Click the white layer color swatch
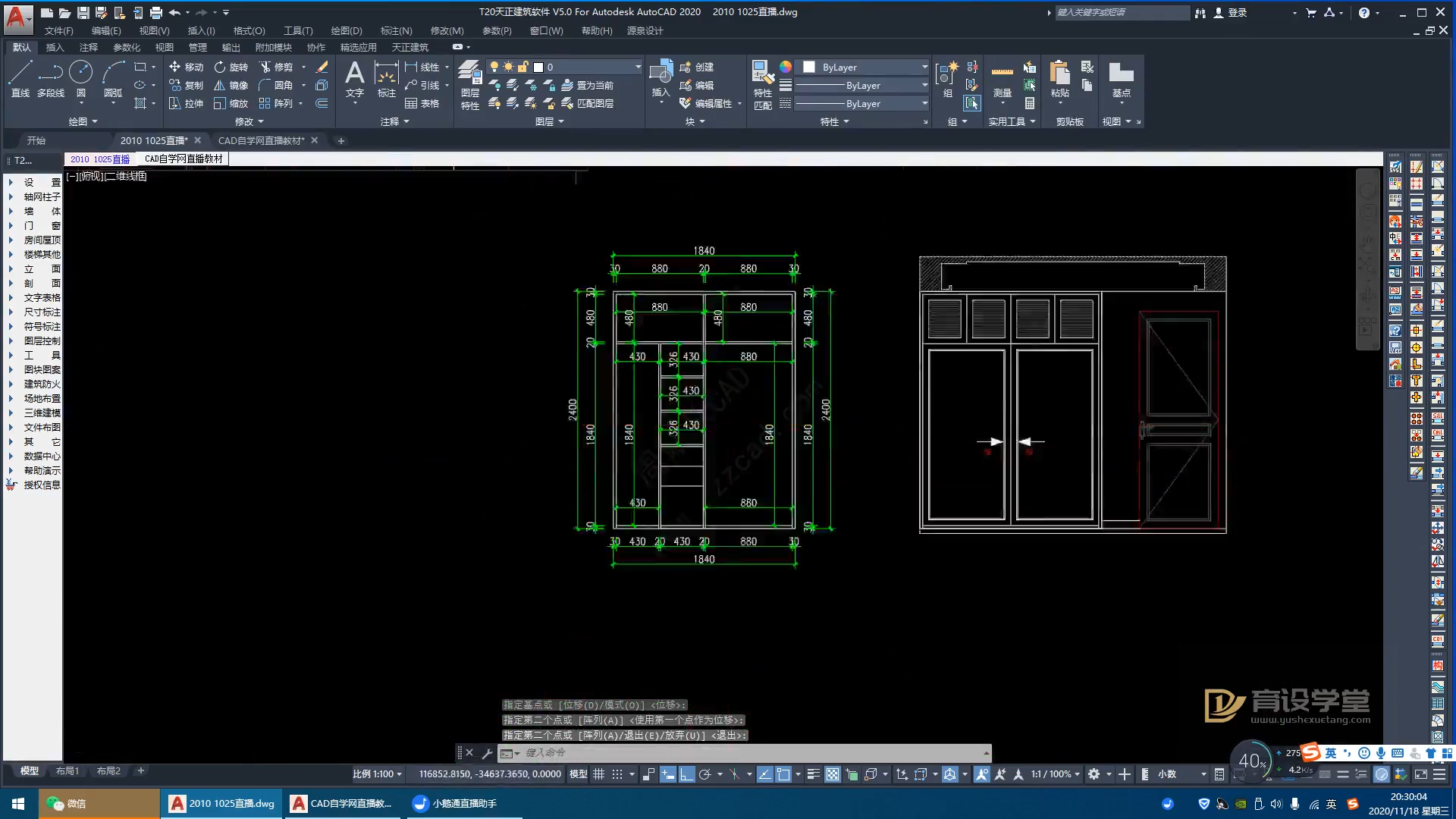Viewport: 1456px width, 819px height. (x=538, y=67)
